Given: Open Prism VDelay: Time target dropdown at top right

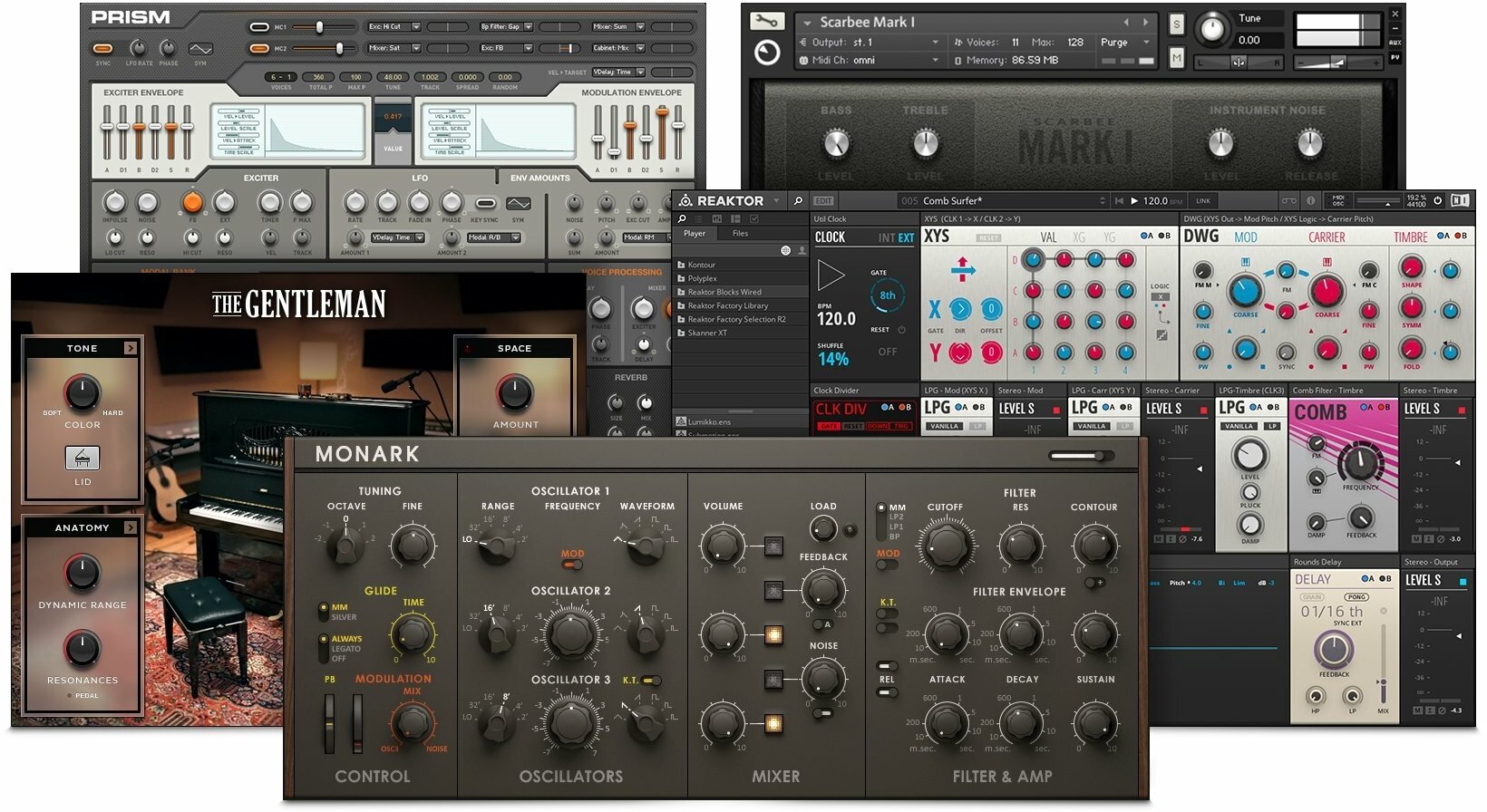Looking at the screenshot, I should [x=617, y=72].
